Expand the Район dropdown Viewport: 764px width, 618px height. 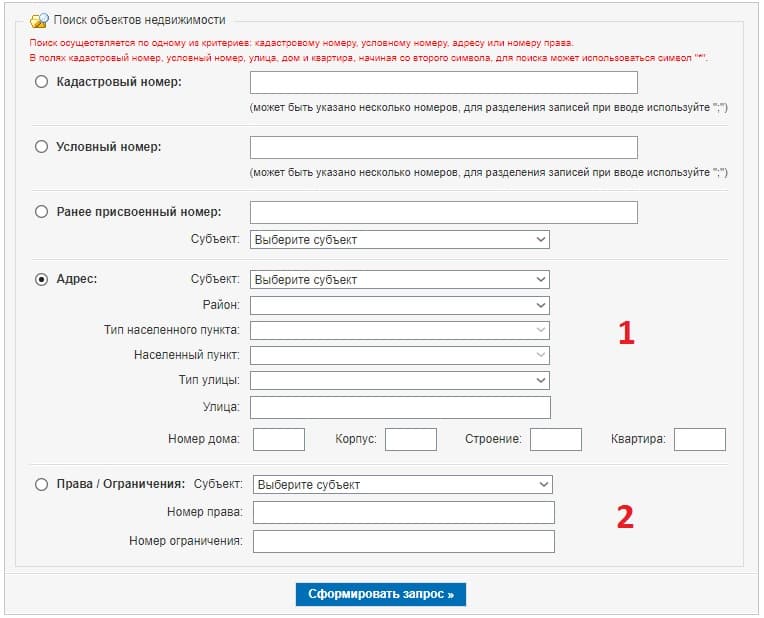click(x=400, y=305)
